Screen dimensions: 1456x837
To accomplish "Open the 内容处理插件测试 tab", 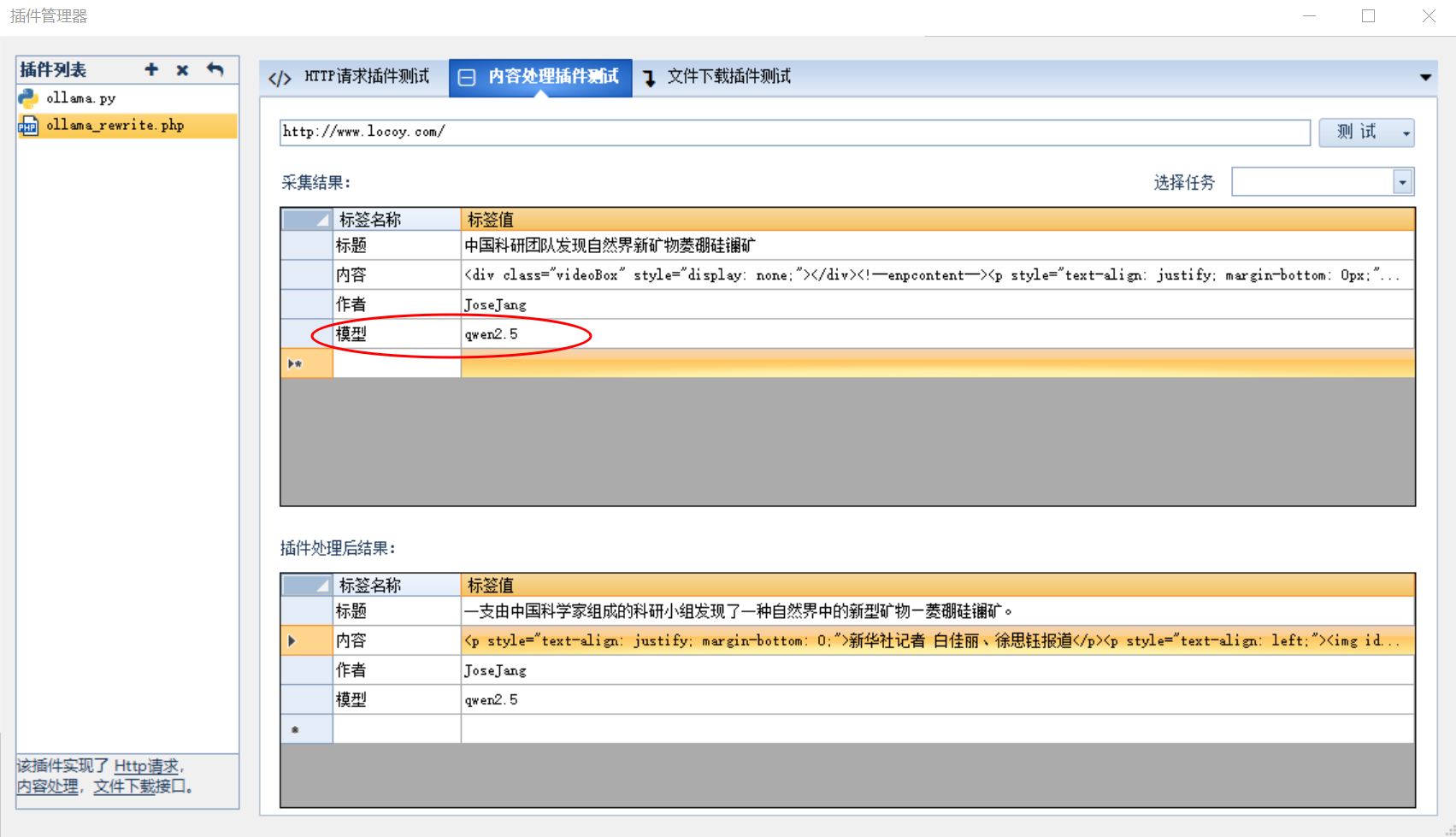I will click(552, 77).
